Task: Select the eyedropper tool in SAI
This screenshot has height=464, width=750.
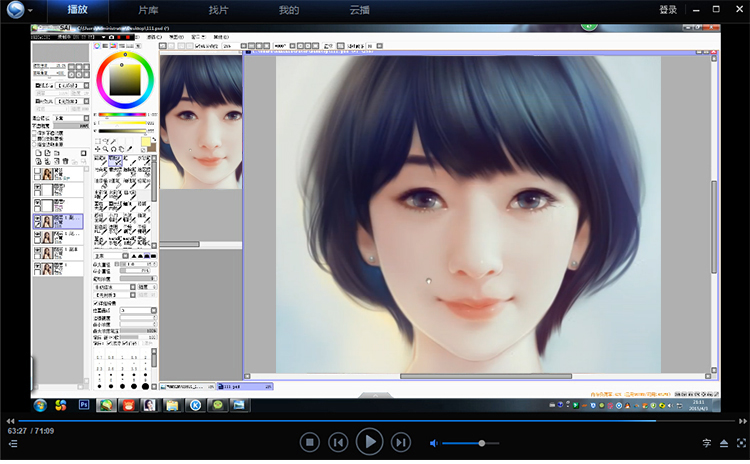Action: coord(129,149)
